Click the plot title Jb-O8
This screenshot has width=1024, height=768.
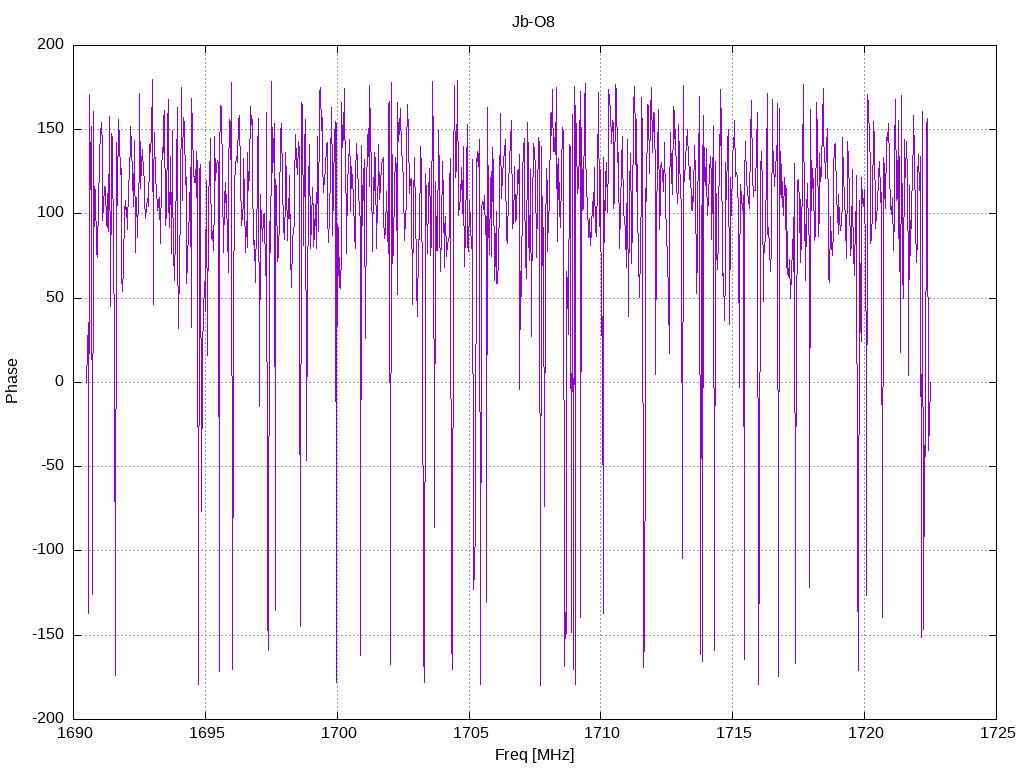[533, 22]
